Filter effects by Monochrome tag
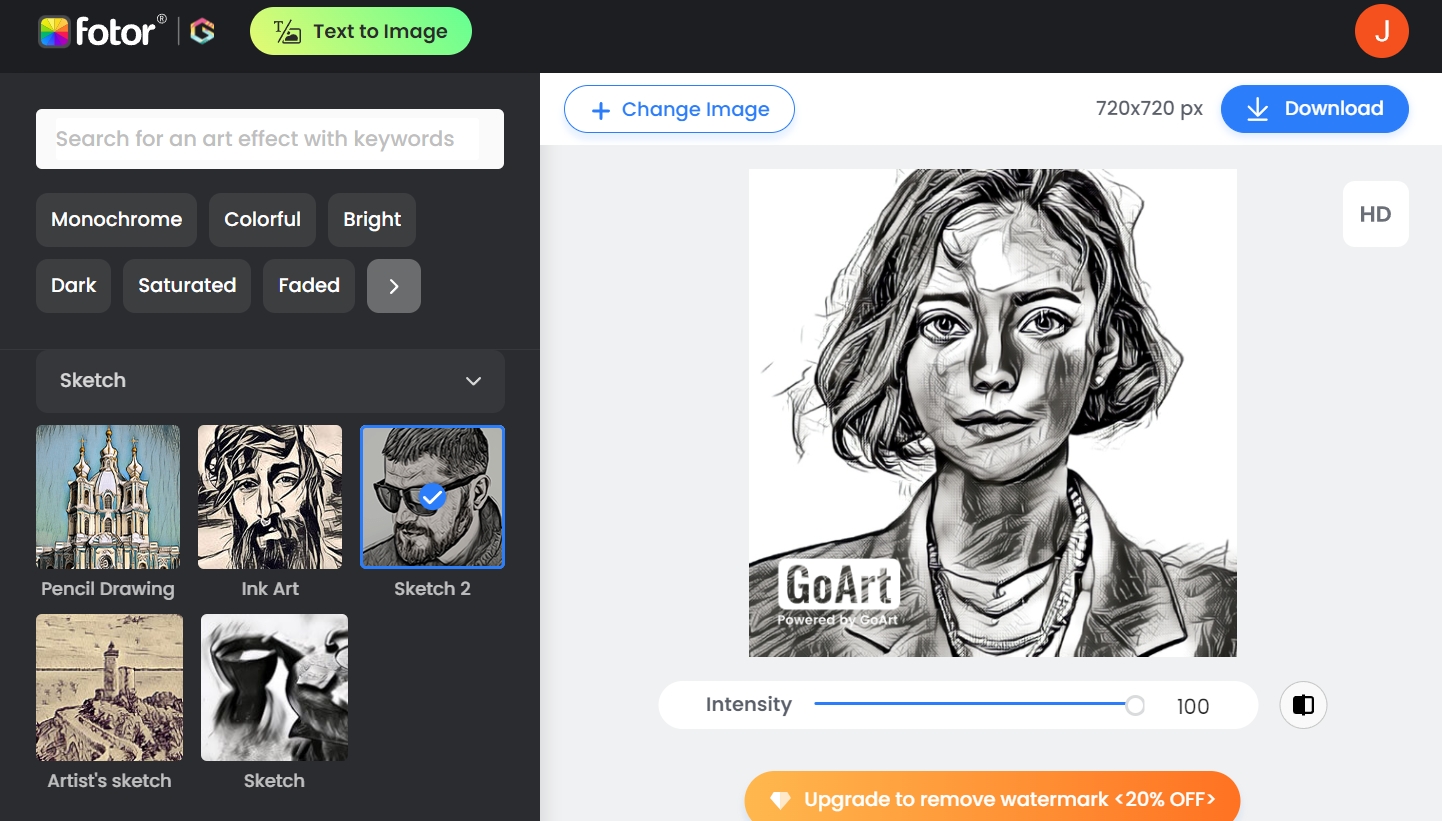This screenshot has width=1442, height=821. (x=116, y=220)
